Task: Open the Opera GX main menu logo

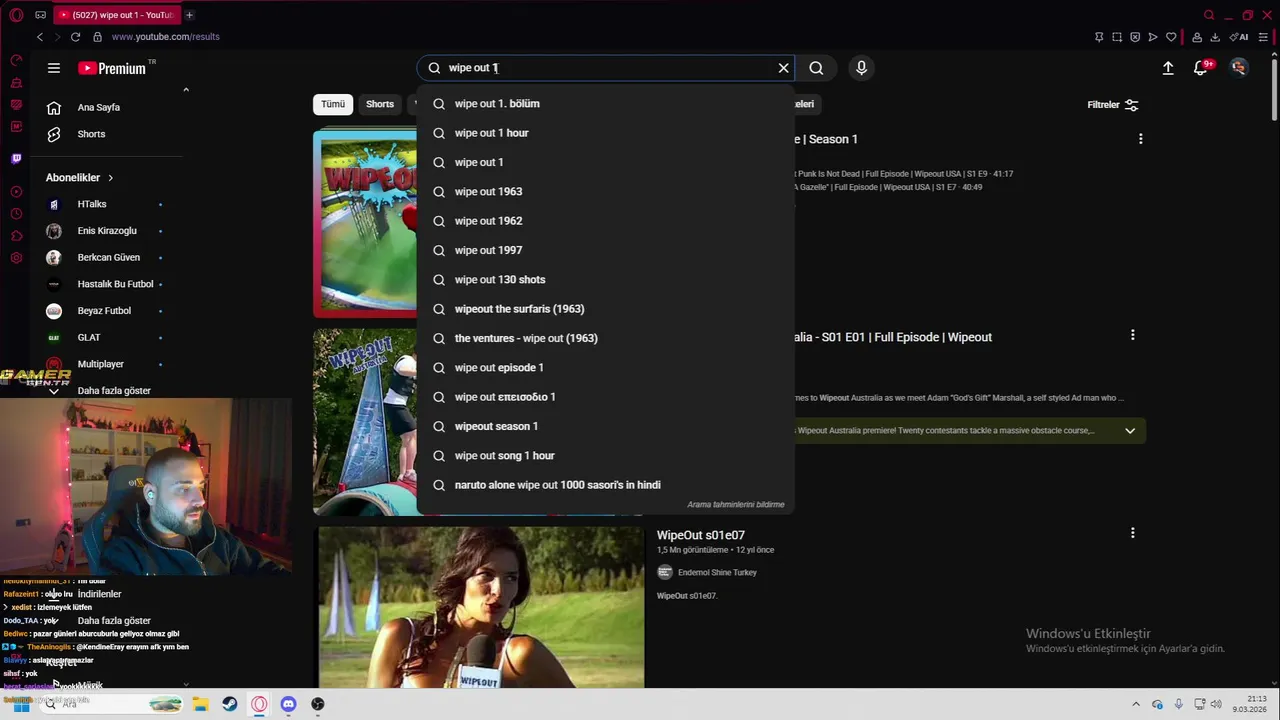Action: click(x=16, y=15)
